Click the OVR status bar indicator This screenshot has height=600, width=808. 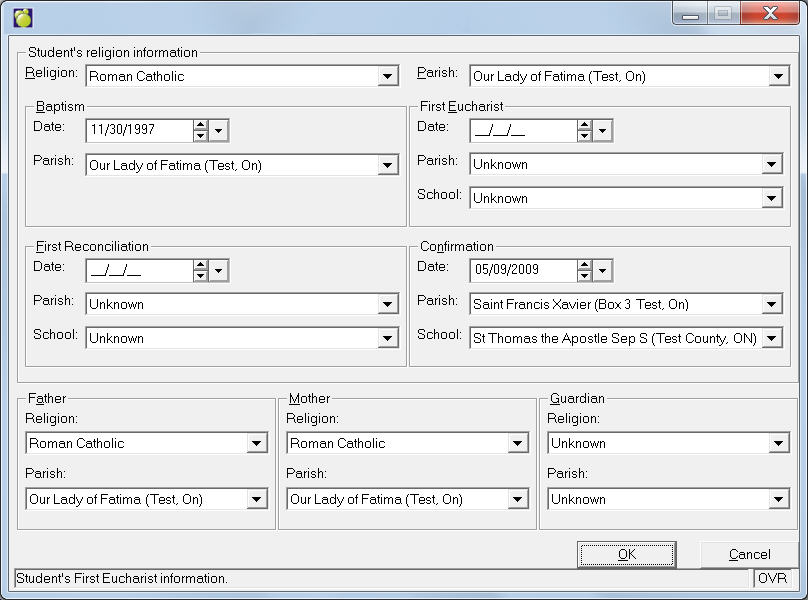[x=772, y=578]
